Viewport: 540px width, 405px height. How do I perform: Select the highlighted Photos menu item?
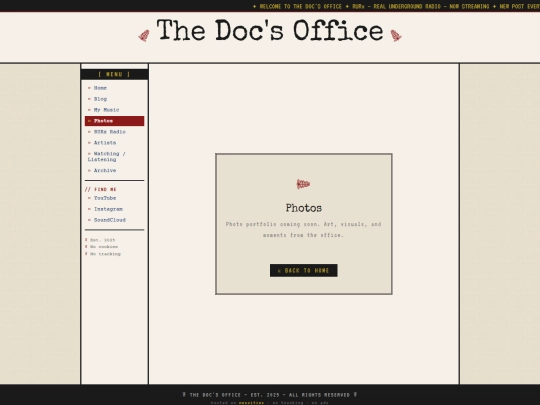coord(114,121)
